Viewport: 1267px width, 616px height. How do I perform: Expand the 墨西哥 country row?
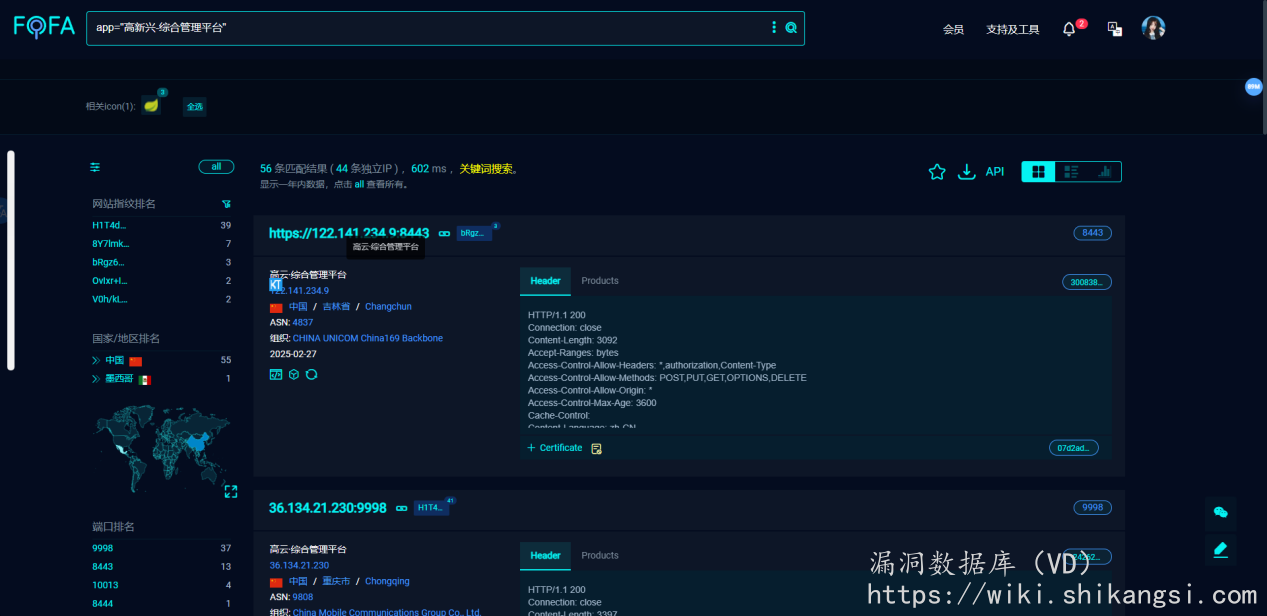96,379
